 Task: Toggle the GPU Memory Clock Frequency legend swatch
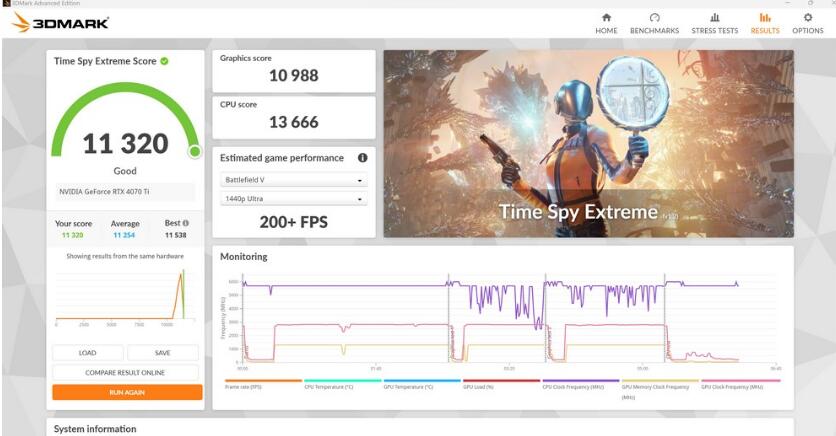tap(660, 381)
